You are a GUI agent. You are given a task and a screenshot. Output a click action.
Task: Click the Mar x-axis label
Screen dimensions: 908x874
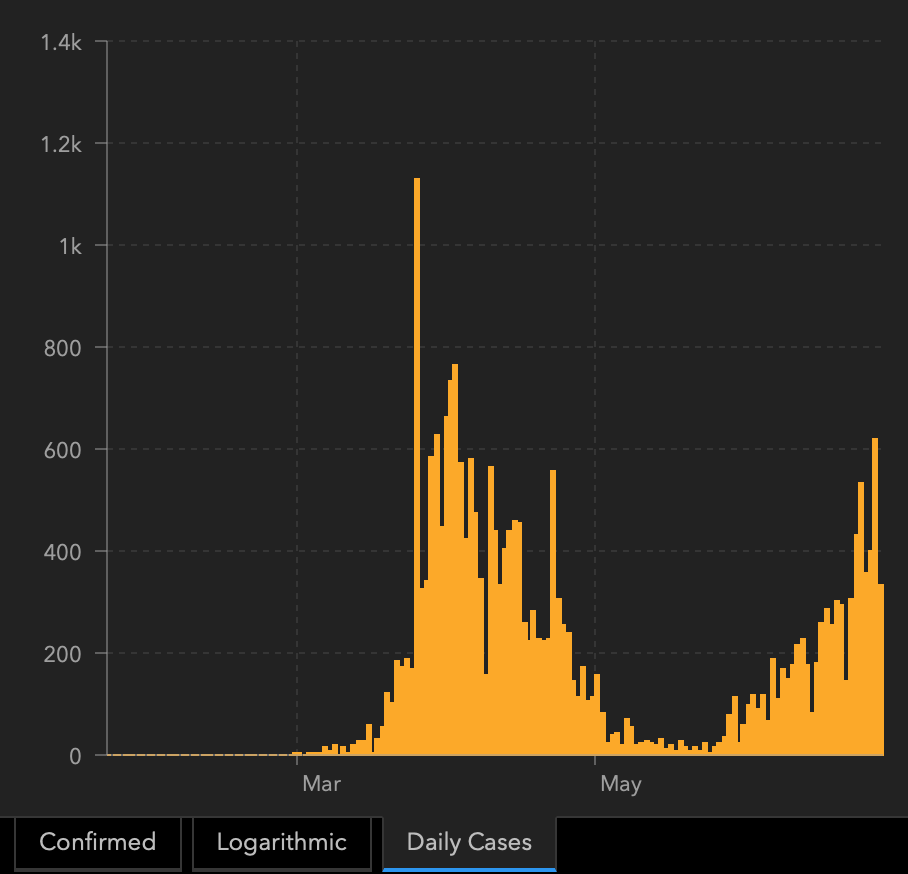click(x=321, y=784)
